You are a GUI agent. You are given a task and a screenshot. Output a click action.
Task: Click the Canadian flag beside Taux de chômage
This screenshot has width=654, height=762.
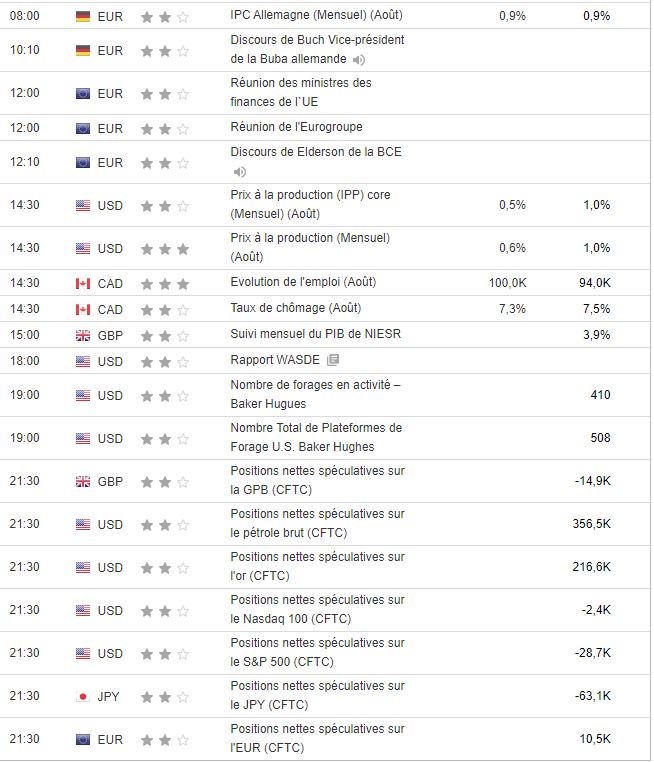point(84,309)
